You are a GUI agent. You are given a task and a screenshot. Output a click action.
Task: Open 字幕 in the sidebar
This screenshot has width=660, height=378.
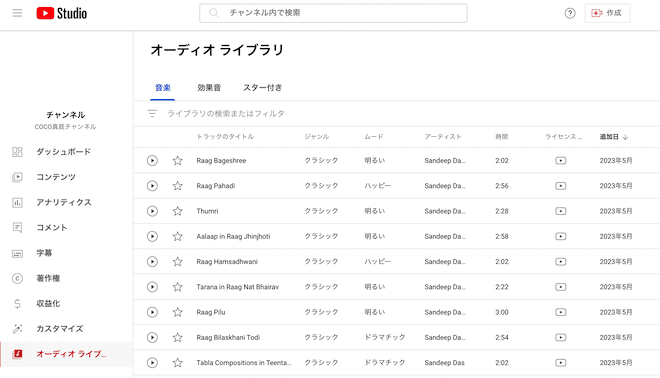[x=67, y=253]
